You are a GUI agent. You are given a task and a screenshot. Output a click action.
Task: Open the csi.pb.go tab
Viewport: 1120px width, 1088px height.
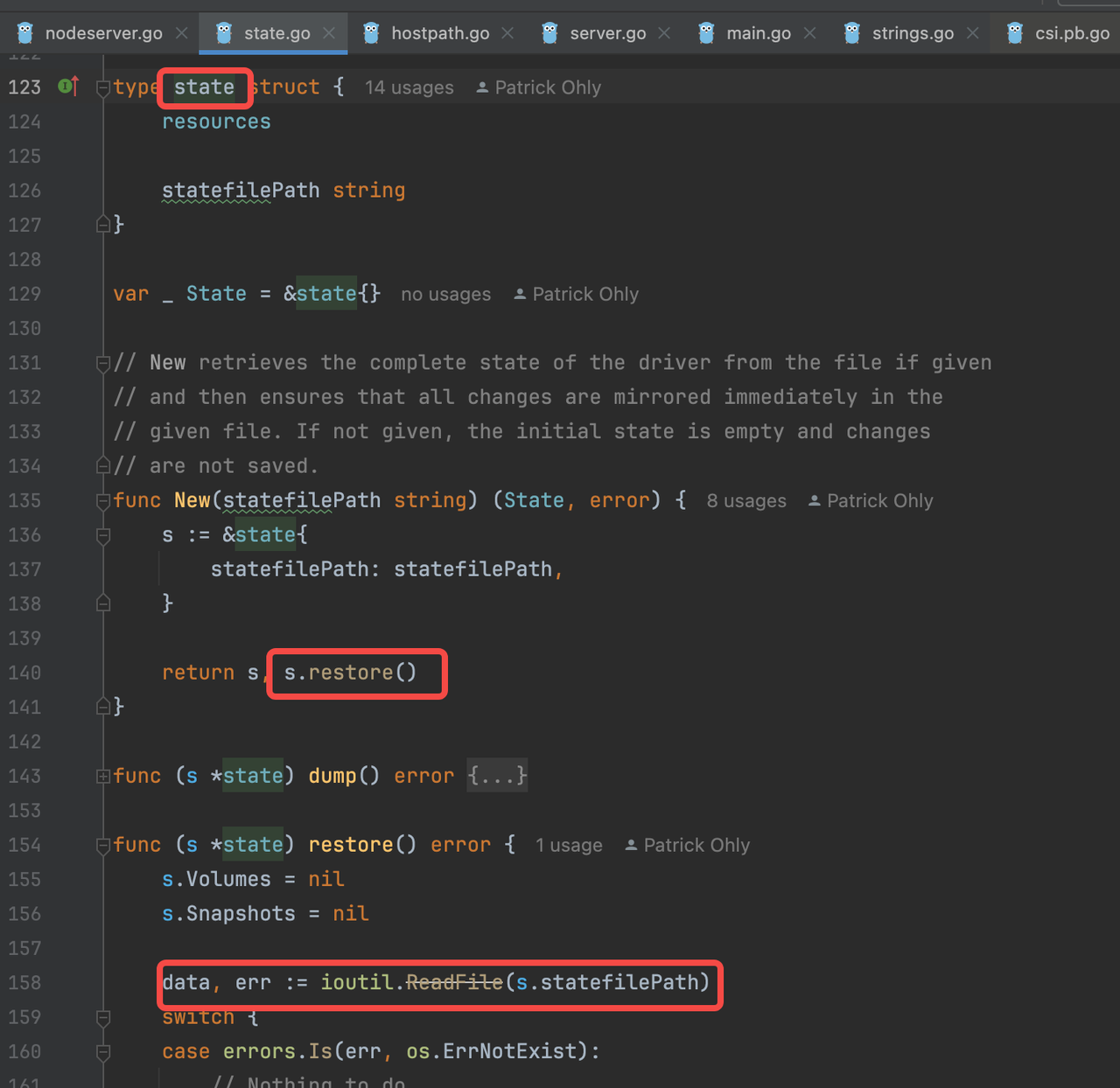(1072, 33)
